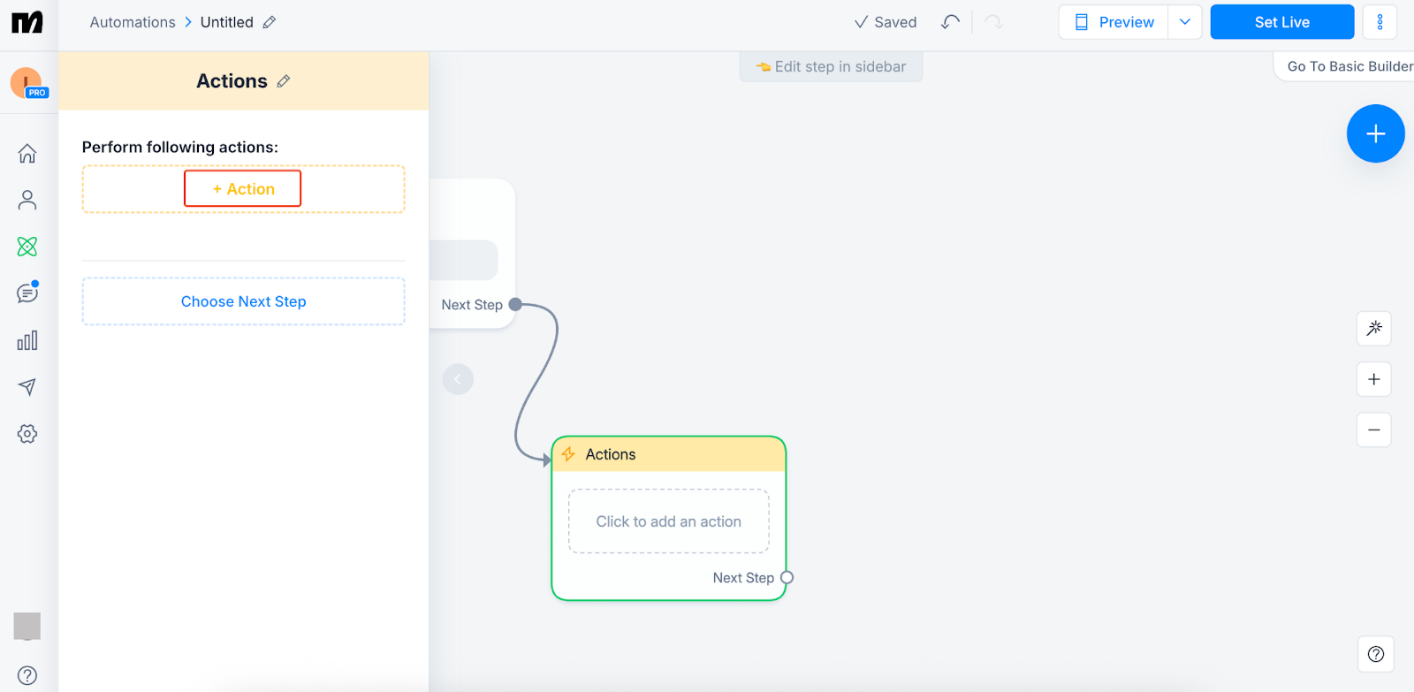
Task: Open the three-dot options menu
Action: 1380,21
